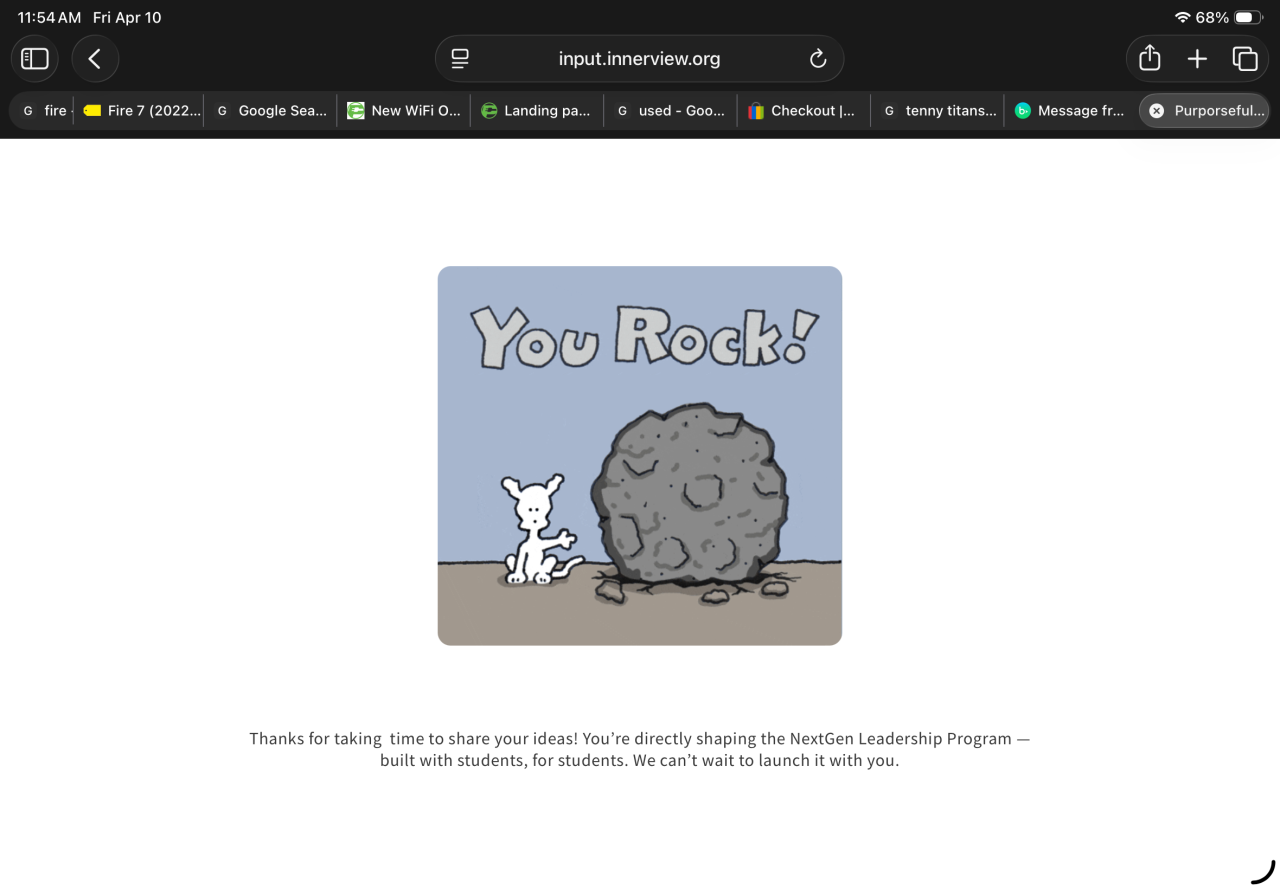Switch to the "tenny titans..." tab
Image resolution: width=1280 pixels, height=889 pixels.
coord(937,111)
